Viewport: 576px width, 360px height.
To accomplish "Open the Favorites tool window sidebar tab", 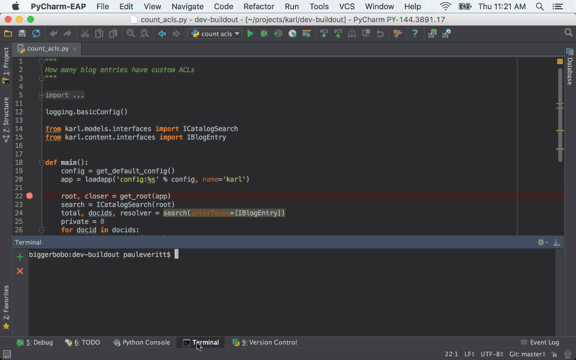I will click(x=6, y=307).
